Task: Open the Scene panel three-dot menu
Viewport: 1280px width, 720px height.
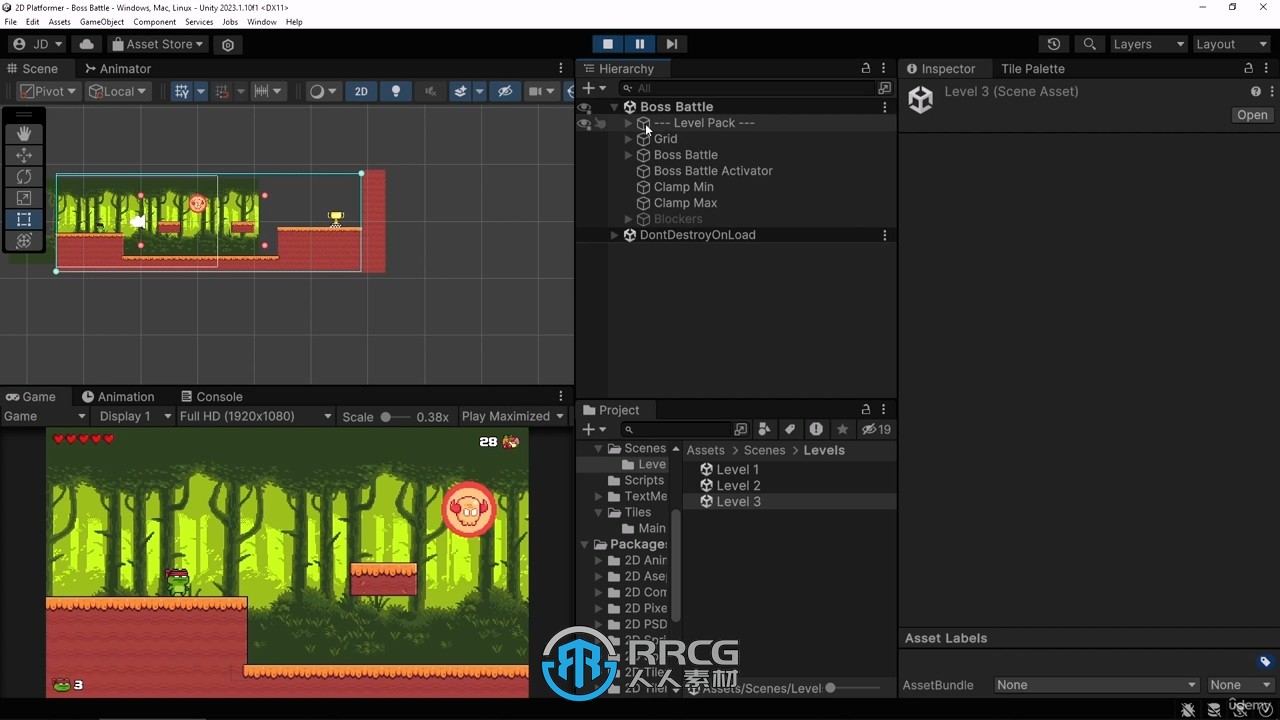Action: coord(561,69)
